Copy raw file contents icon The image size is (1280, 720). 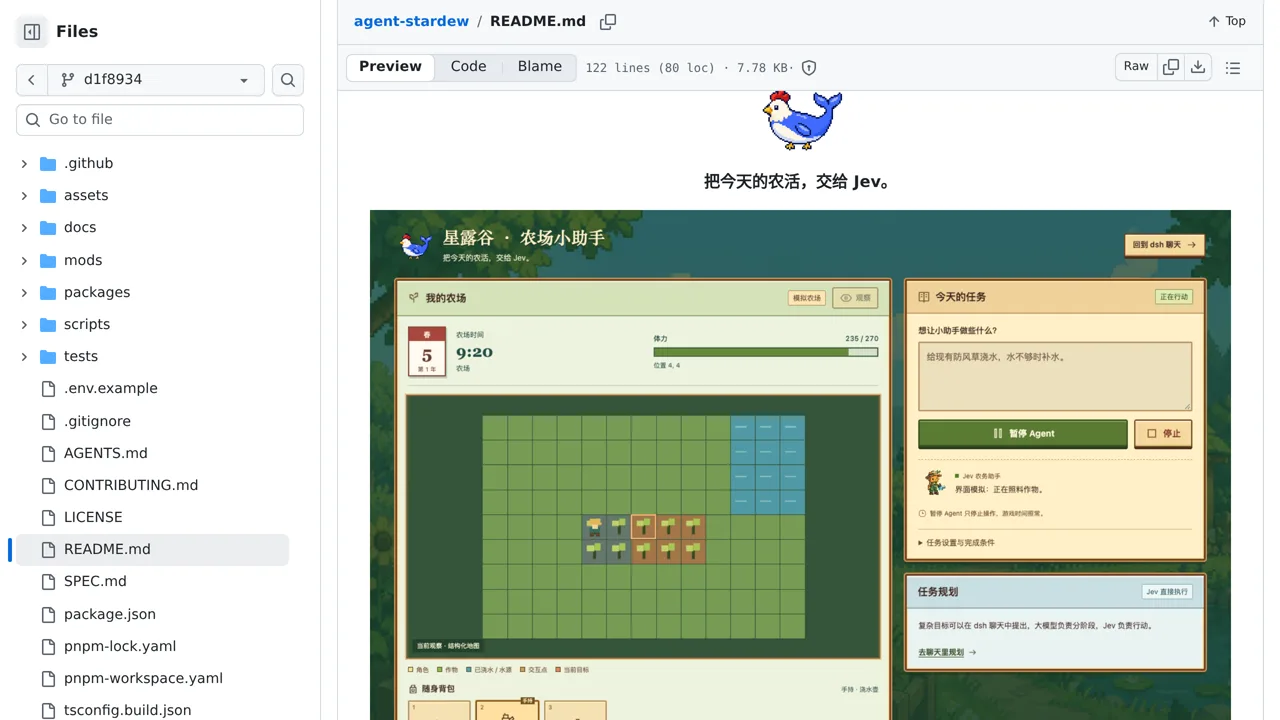tap(1171, 67)
